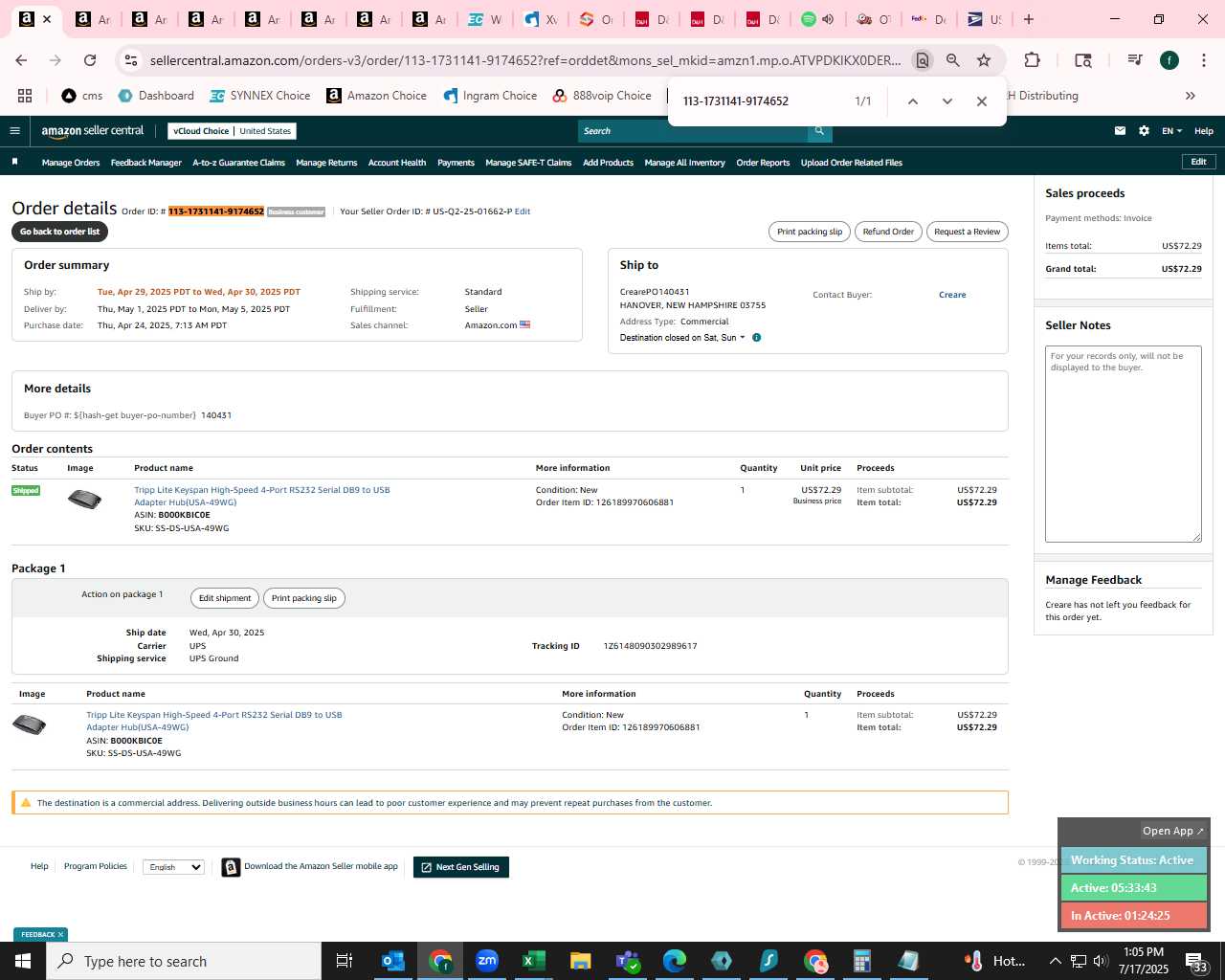Click the Creare contact buyer link
The image size is (1225, 980).
pos(952,295)
